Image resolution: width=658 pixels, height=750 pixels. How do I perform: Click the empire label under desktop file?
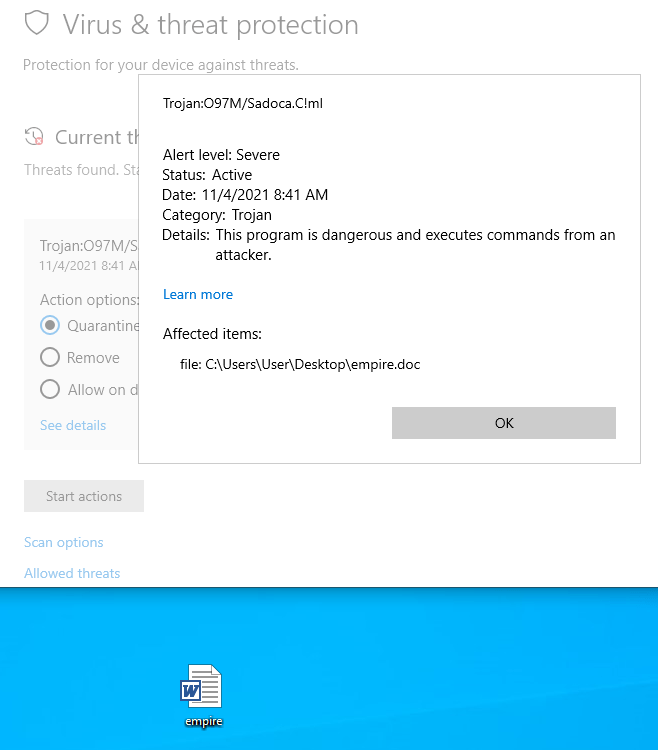(x=202, y=721)
